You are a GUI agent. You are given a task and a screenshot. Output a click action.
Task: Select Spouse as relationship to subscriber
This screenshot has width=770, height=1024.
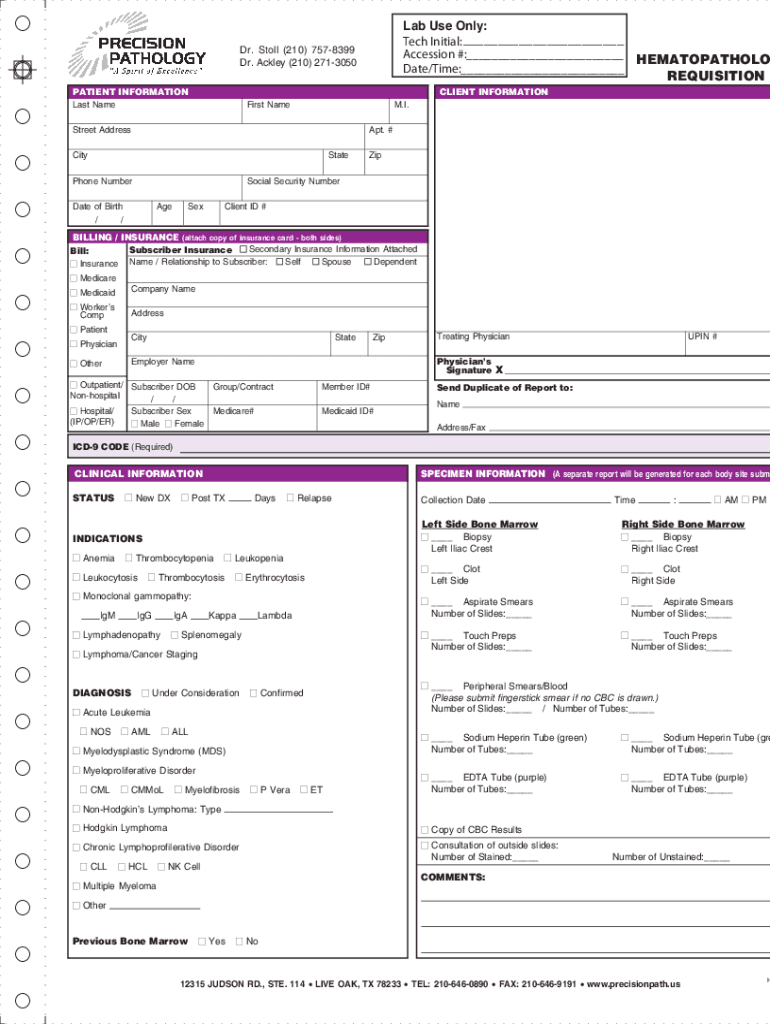point(316,262)
